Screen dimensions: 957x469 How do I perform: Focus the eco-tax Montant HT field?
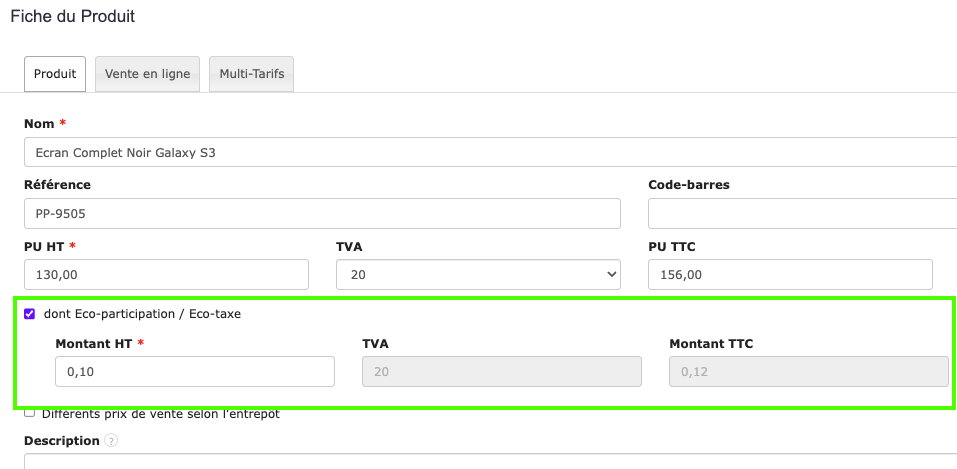[194, 372]
